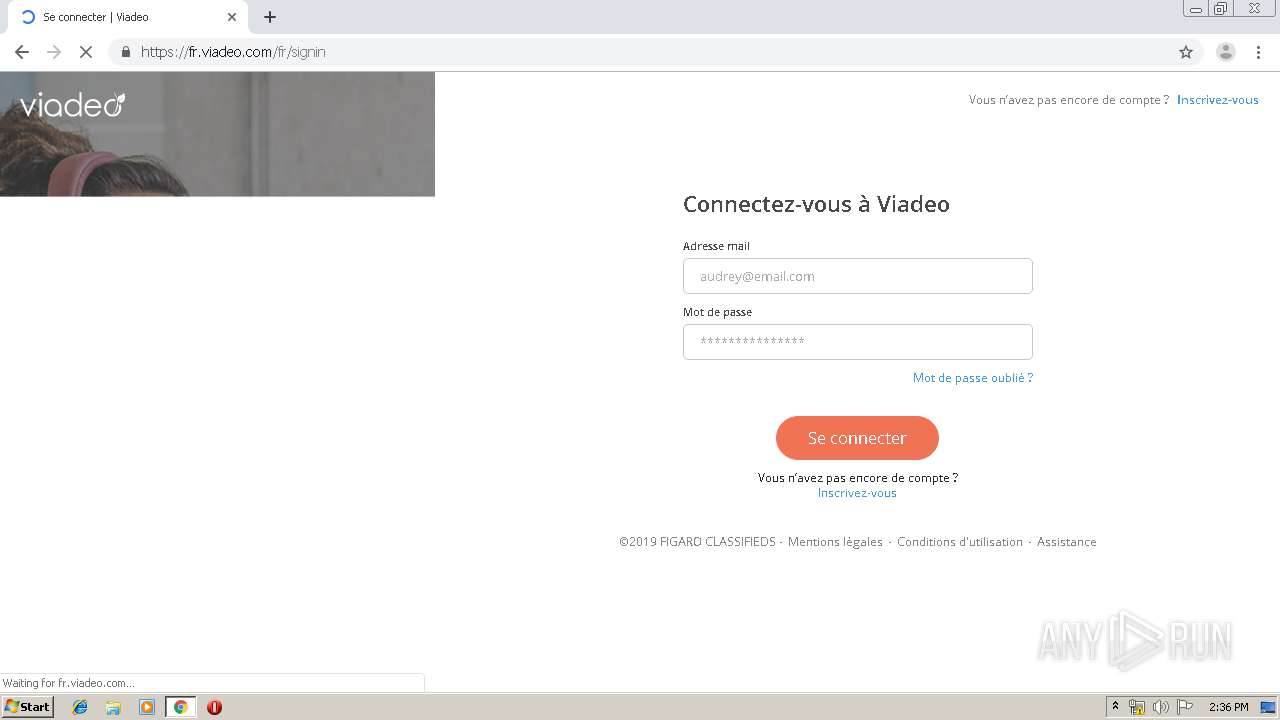Click the volume speaker tray icon
Screen dimensions: 1280x720
point(1160,707)
